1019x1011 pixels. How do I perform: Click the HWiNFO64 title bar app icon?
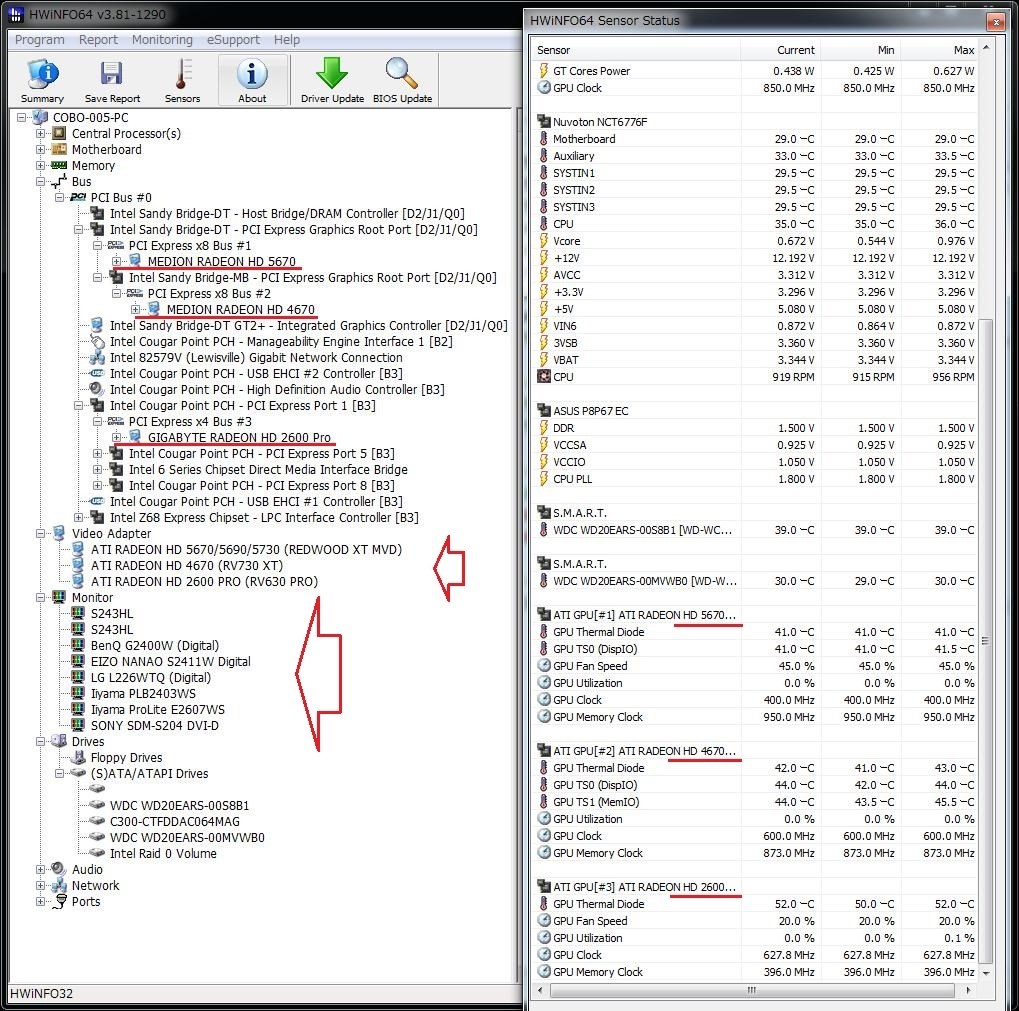click(x=16, y=14)
